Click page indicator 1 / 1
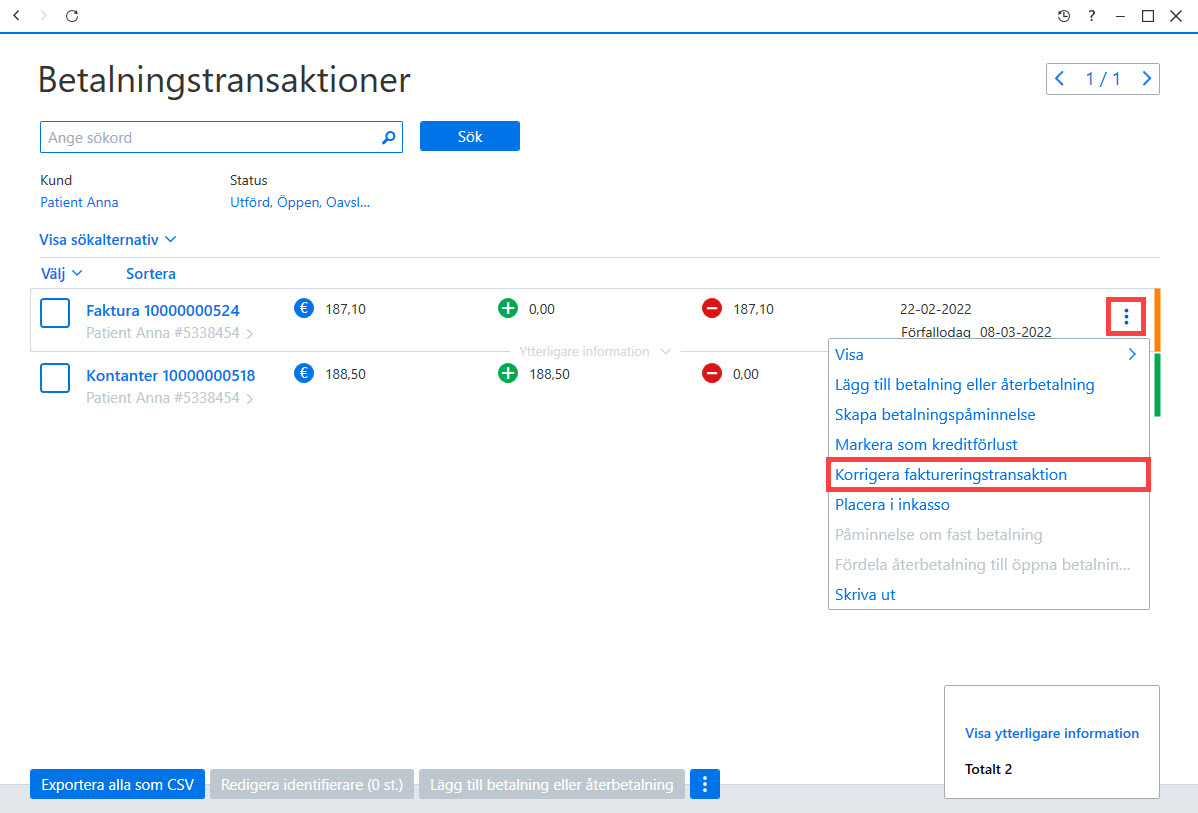1198x813 pixels. pyautogui.click(x=1102, y=79)
